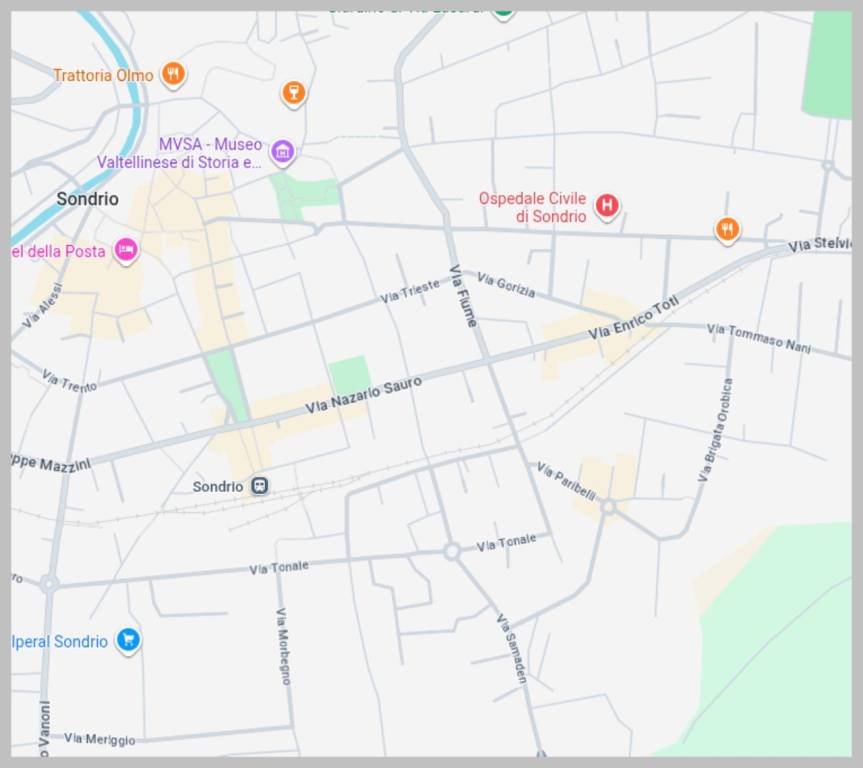Click the Via Paribelli street label
This screenshot has width=863, height=768.
[566, 482]
